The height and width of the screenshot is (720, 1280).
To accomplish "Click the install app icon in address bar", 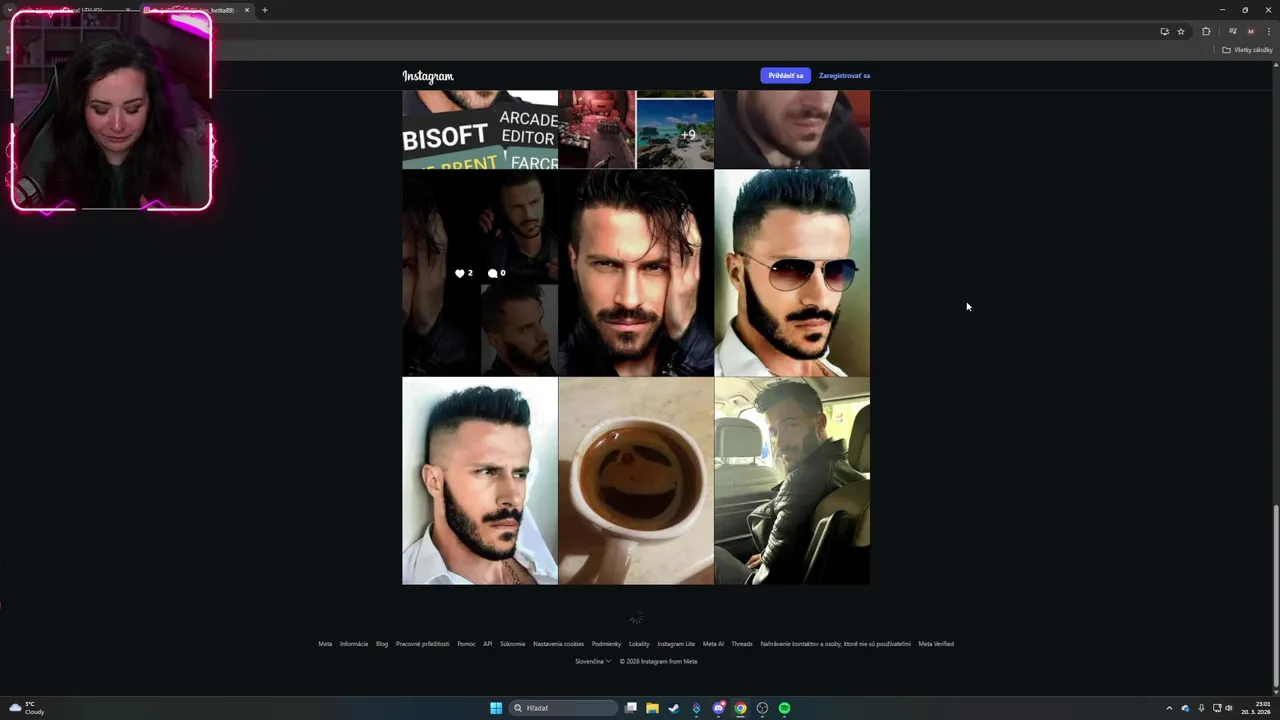I will (1164, 31).
